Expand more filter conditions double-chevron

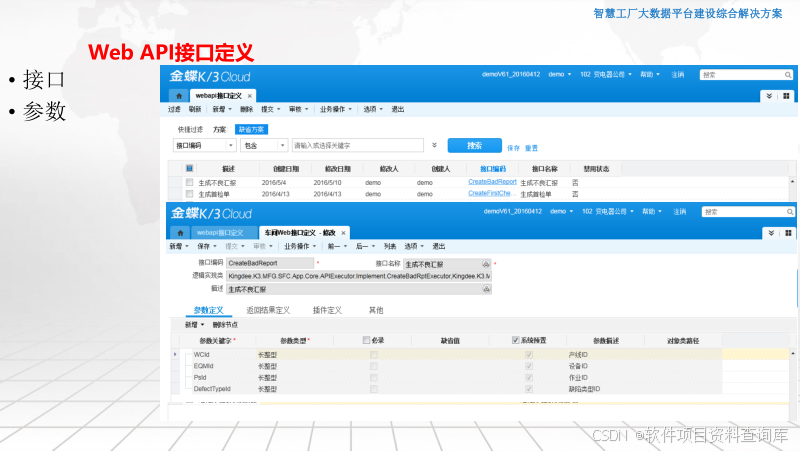tap(434, 145)
